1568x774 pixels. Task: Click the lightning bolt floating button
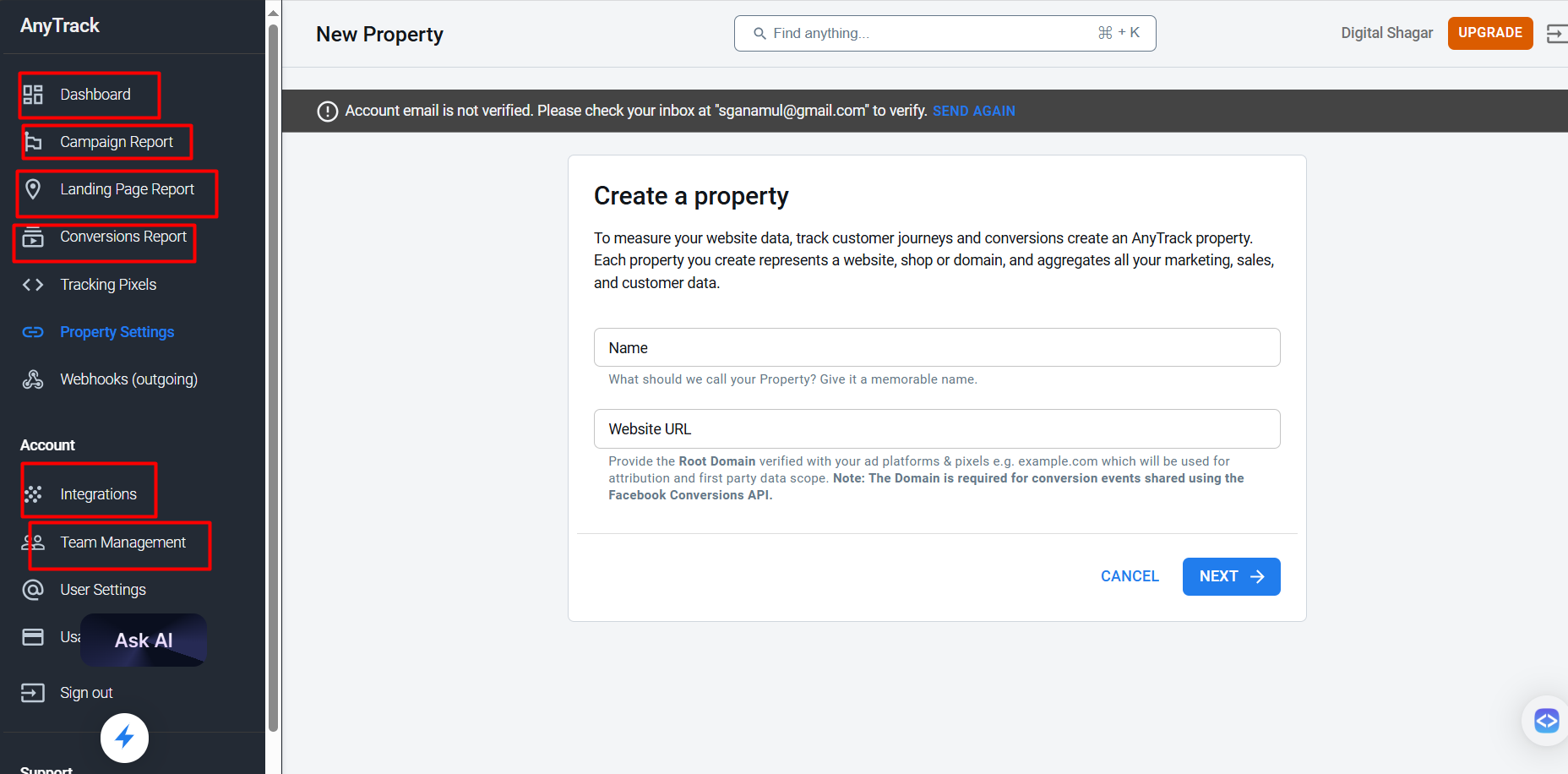point(125,738)
